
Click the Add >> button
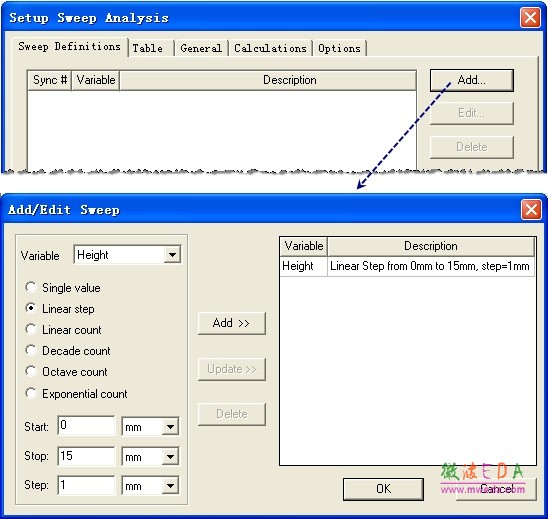[x=231, y=323]
